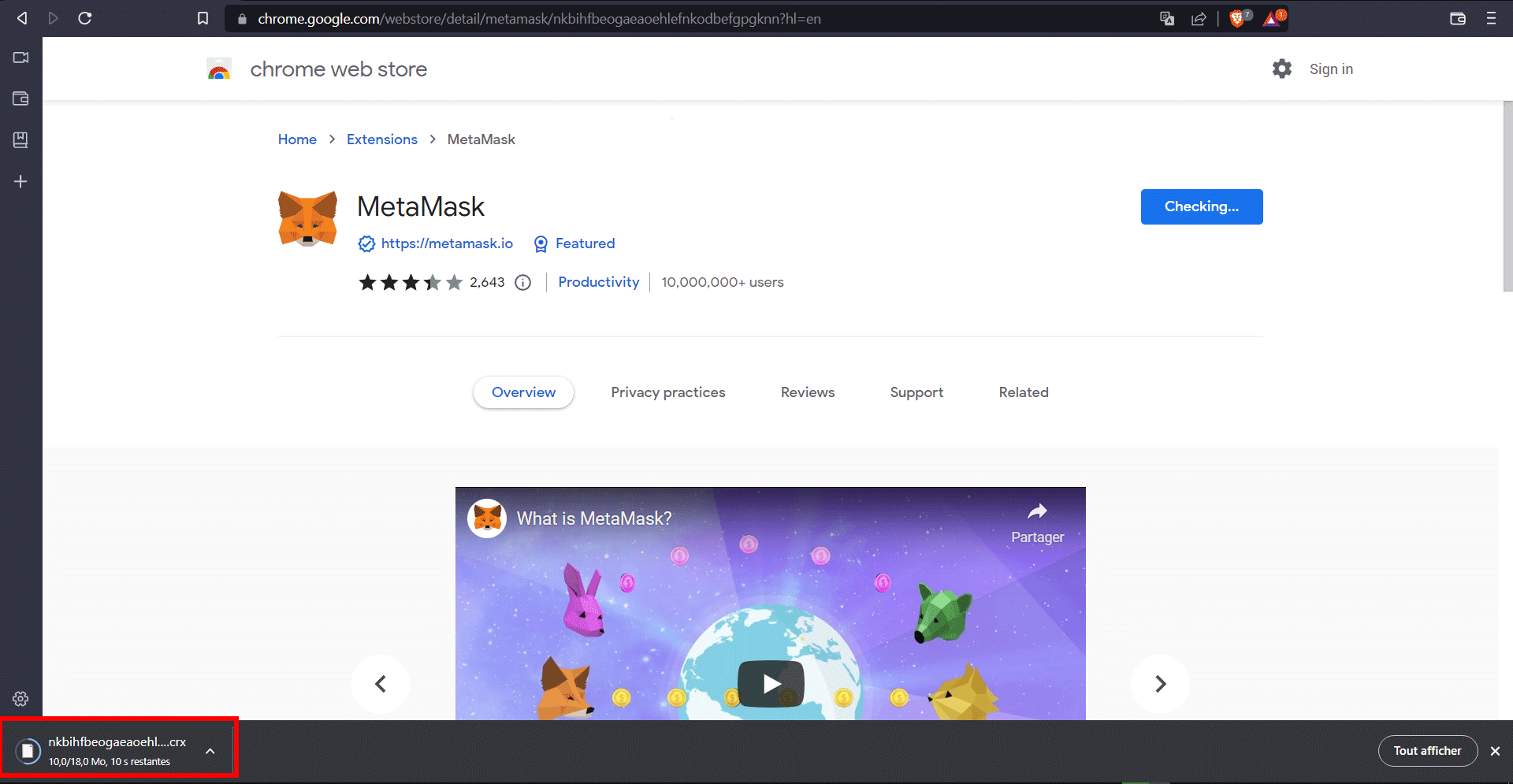Click the 2,643 ratings count

coord(487,282)
